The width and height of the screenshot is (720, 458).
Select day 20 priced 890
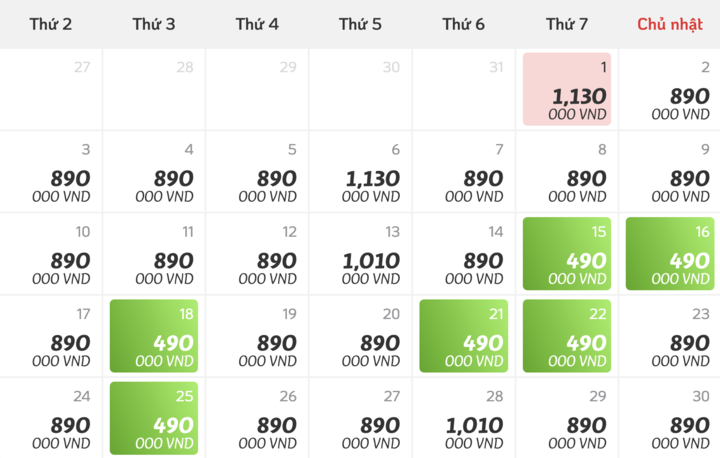360,336
